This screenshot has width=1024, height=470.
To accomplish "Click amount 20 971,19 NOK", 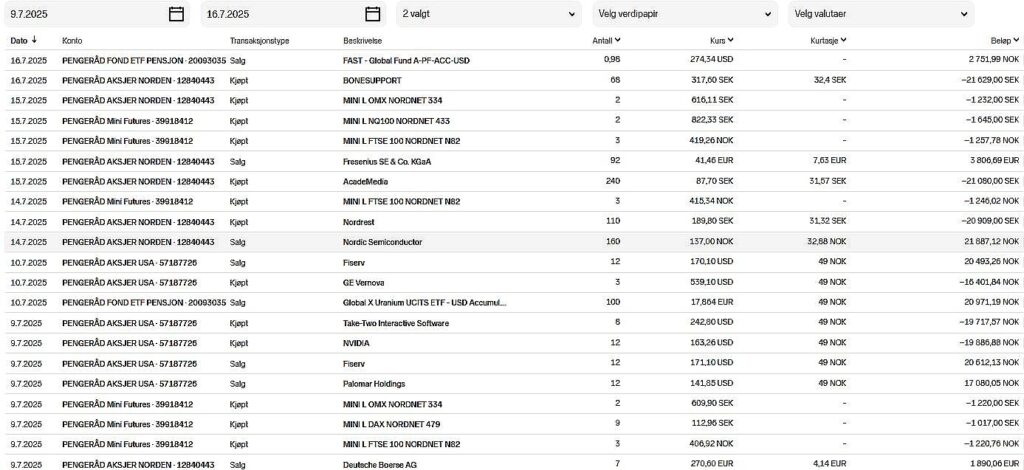I will 992,303.
